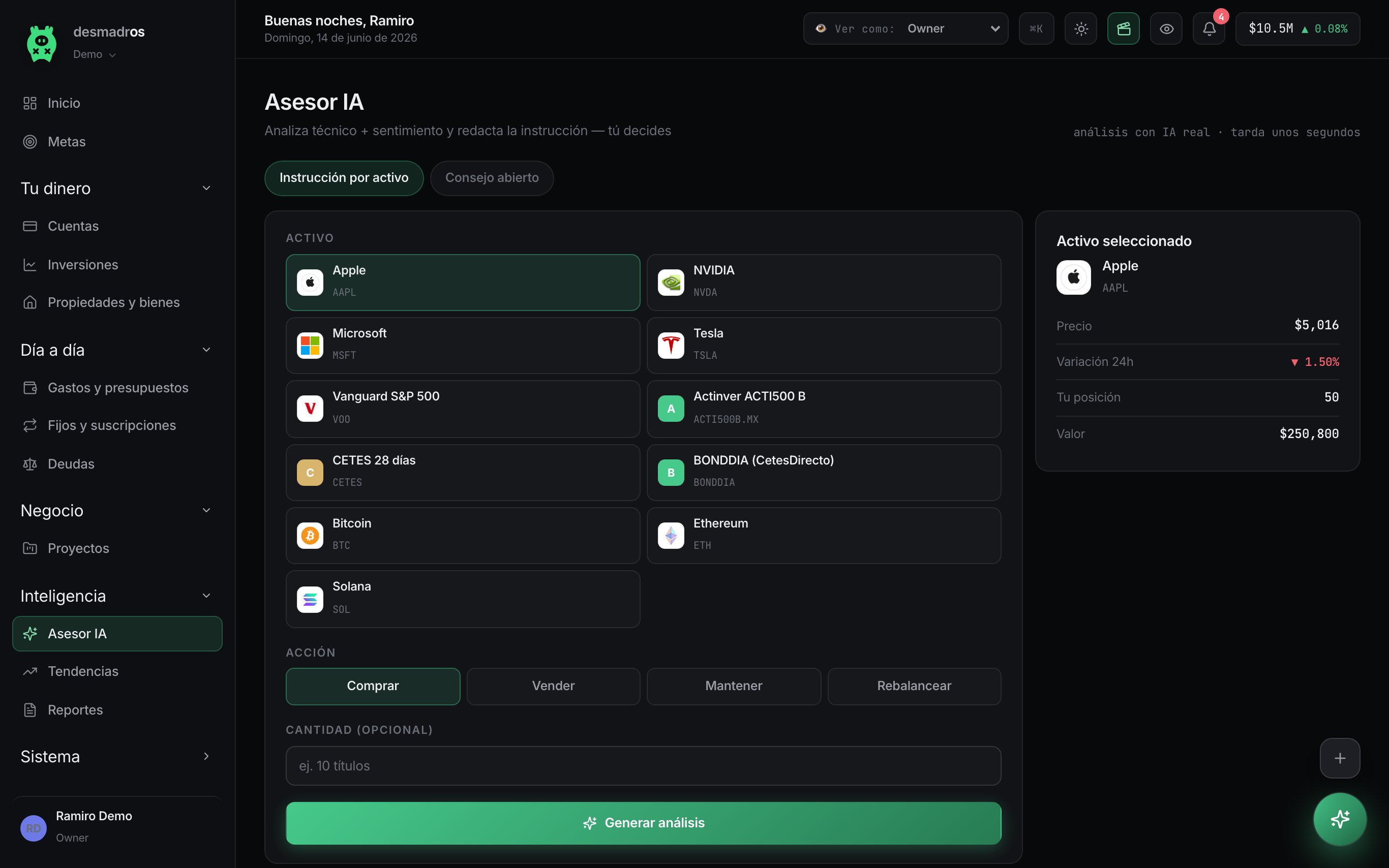The width and height of the screenshot is (1389, 868).
Task: Click the 1.50% Variación 24h value
Action: pyautogui.click(x=1315, y=362)
